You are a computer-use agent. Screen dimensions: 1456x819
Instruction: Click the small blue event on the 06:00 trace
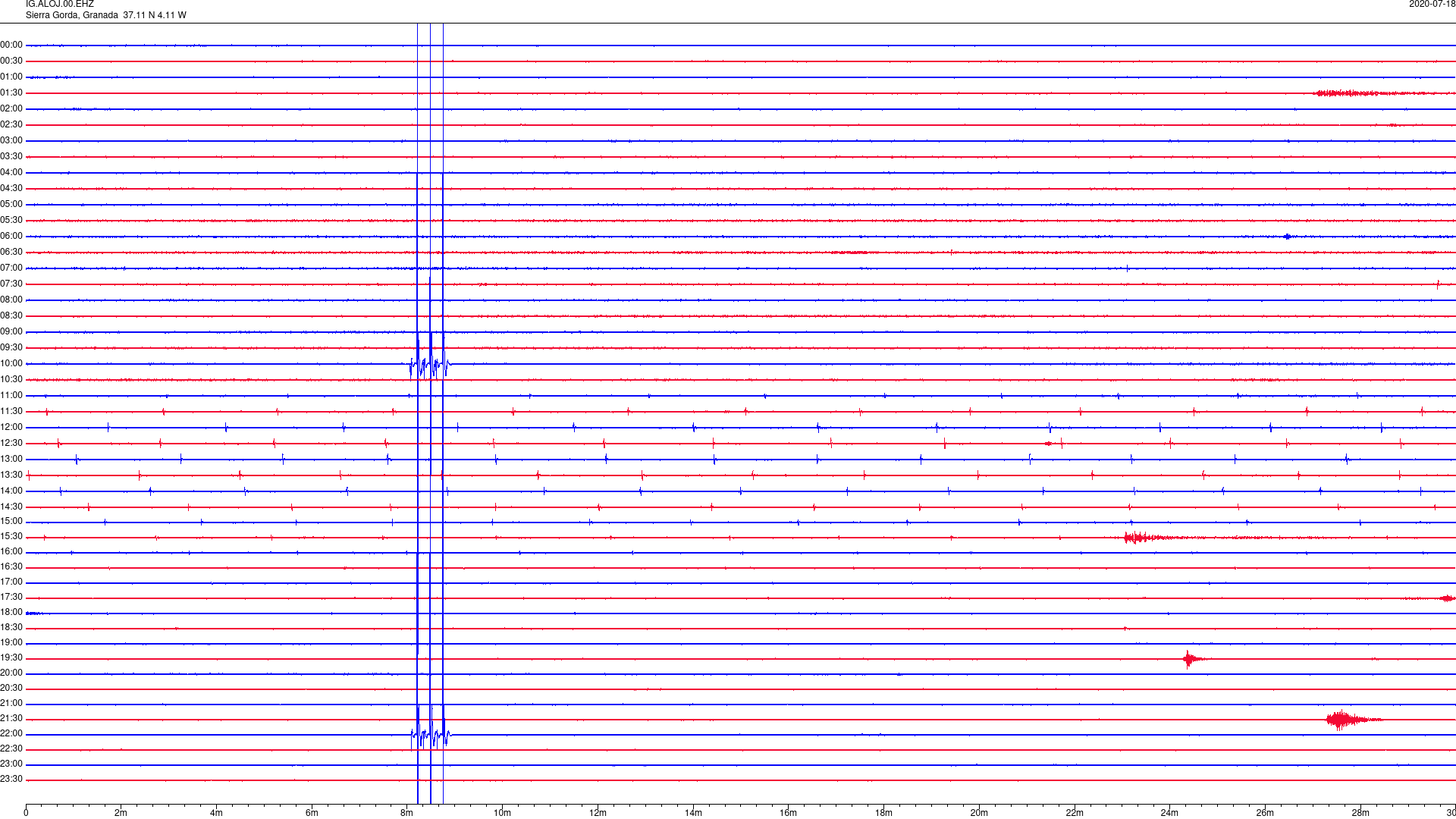pyautogui.click(x=1288, y=237)
